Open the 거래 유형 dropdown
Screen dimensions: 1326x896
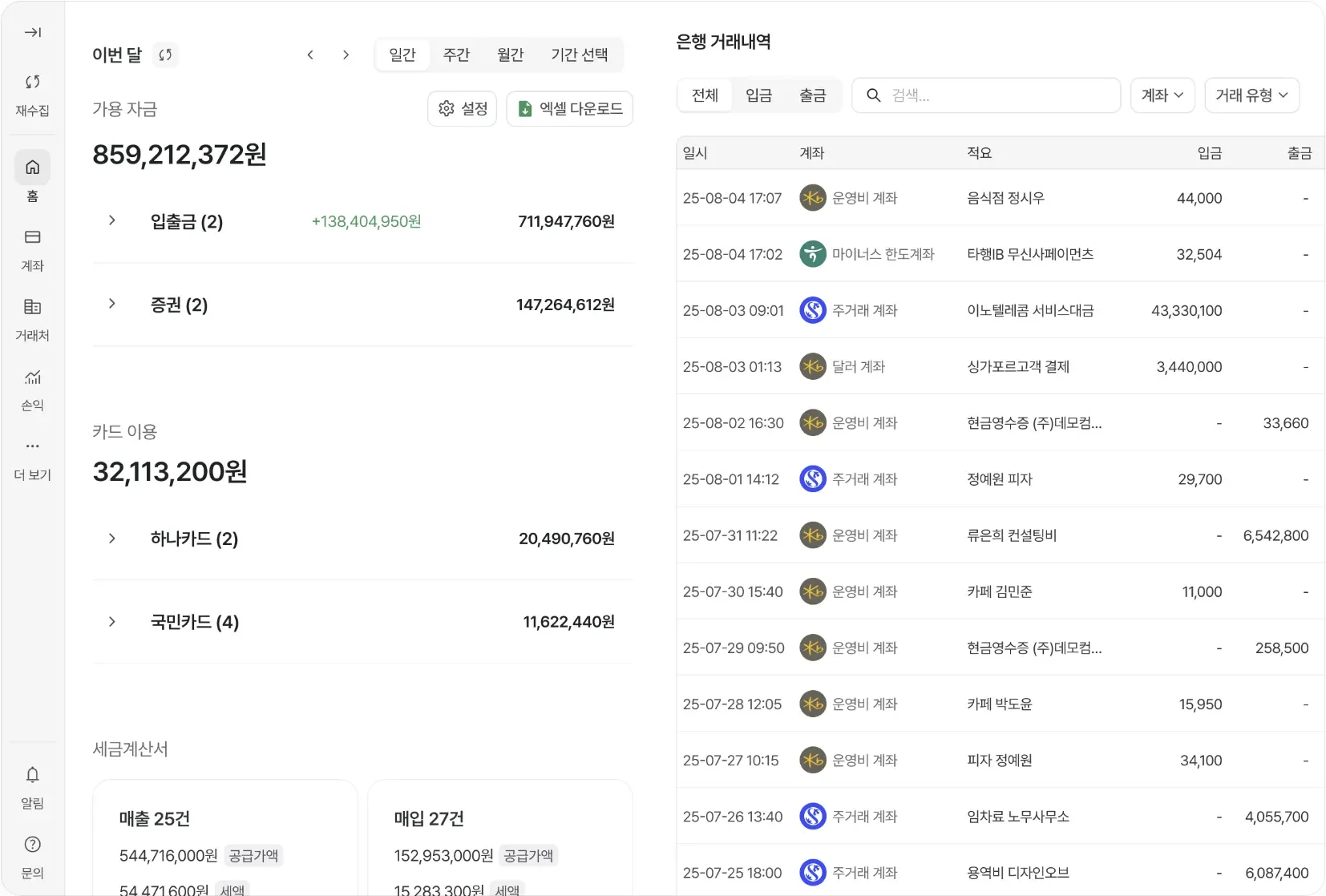pos(1251,95)
